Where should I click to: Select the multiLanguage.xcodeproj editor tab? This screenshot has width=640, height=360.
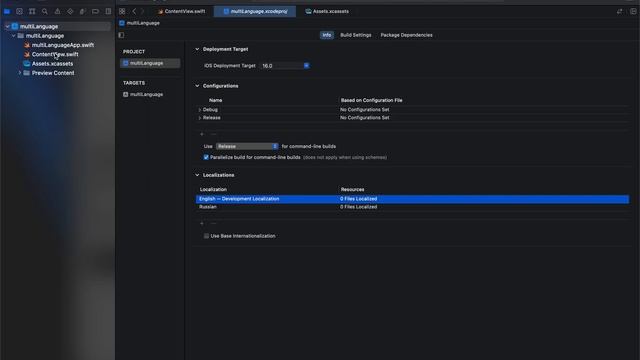pos(255,11)
